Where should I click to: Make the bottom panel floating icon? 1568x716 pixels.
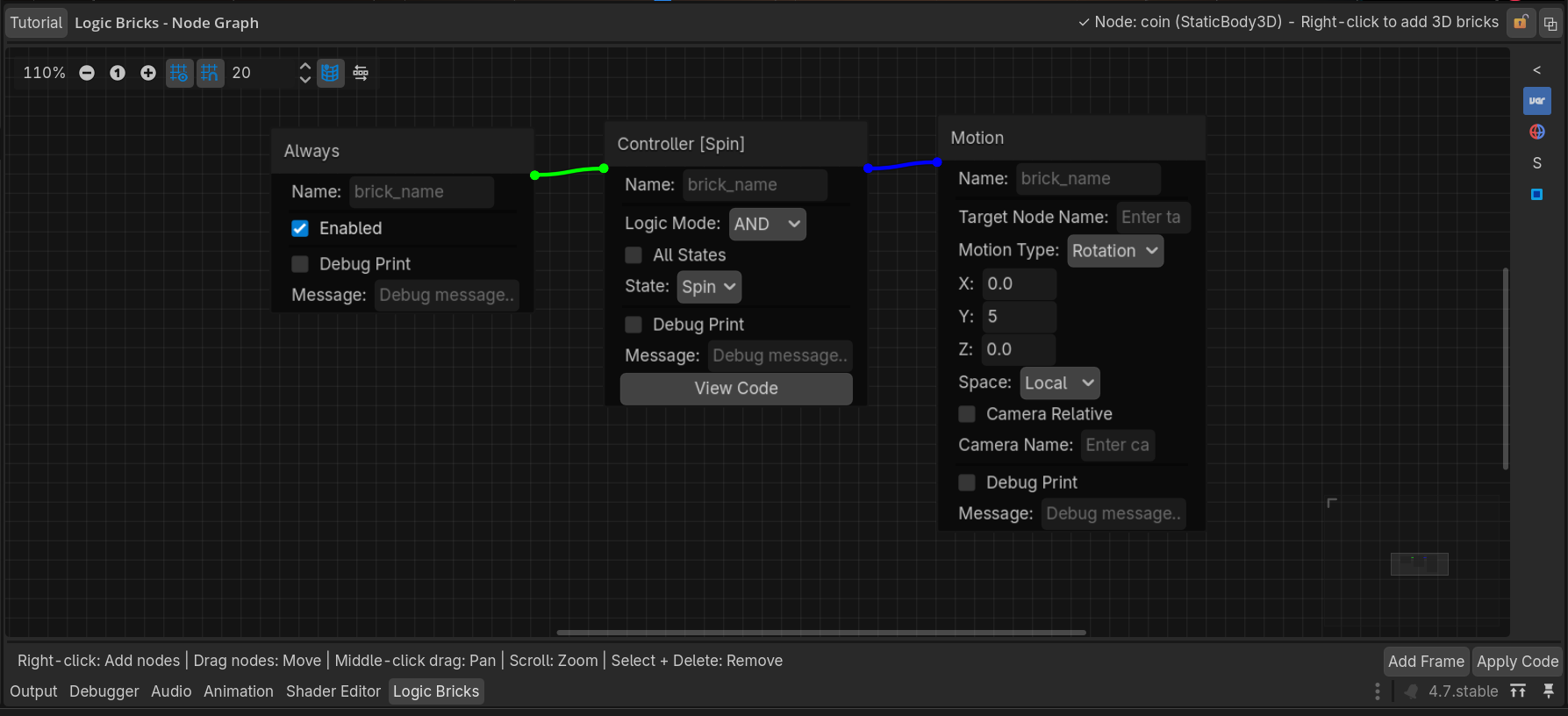pos(1550,24)
